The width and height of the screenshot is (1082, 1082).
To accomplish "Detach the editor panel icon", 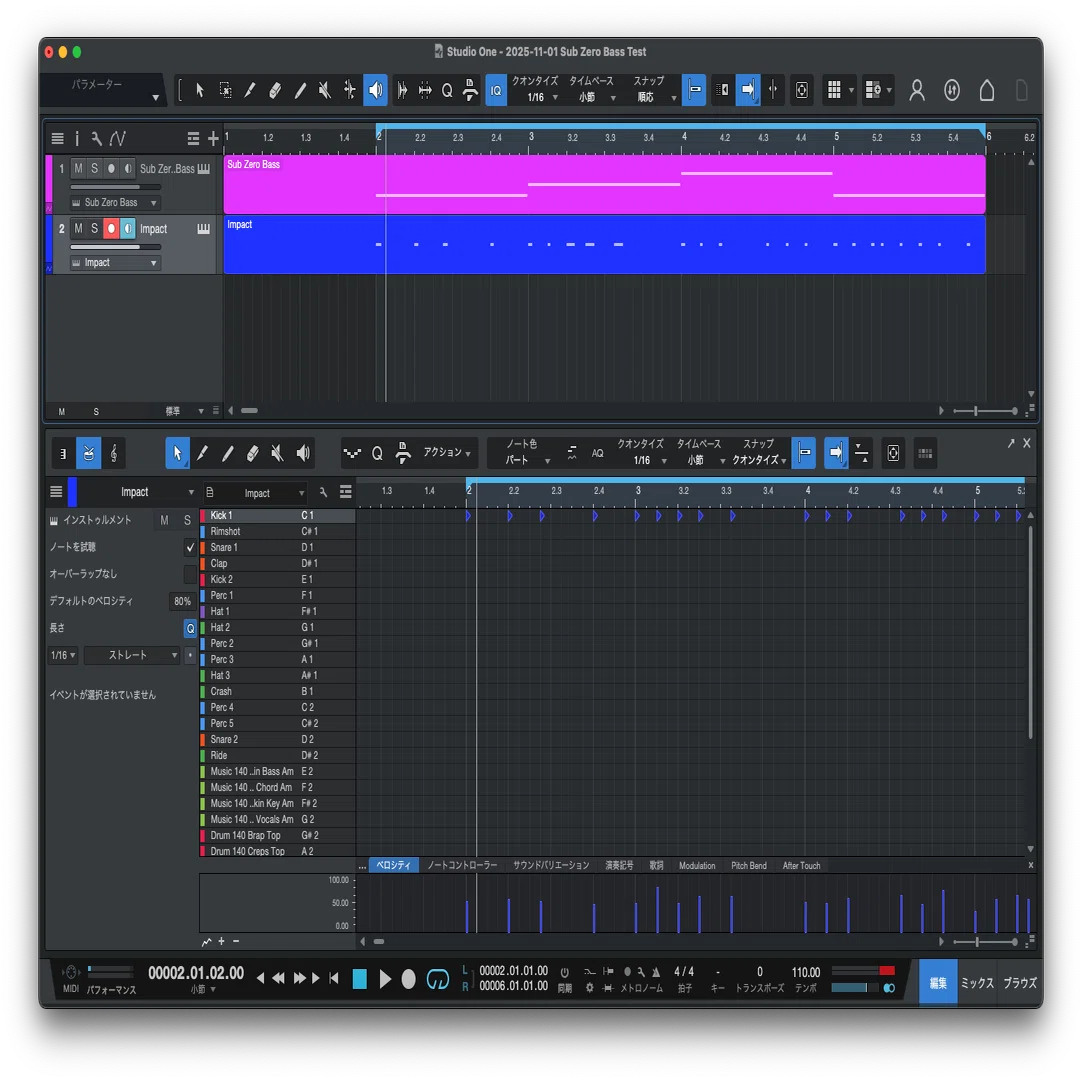I will (x=1011, y=444).
